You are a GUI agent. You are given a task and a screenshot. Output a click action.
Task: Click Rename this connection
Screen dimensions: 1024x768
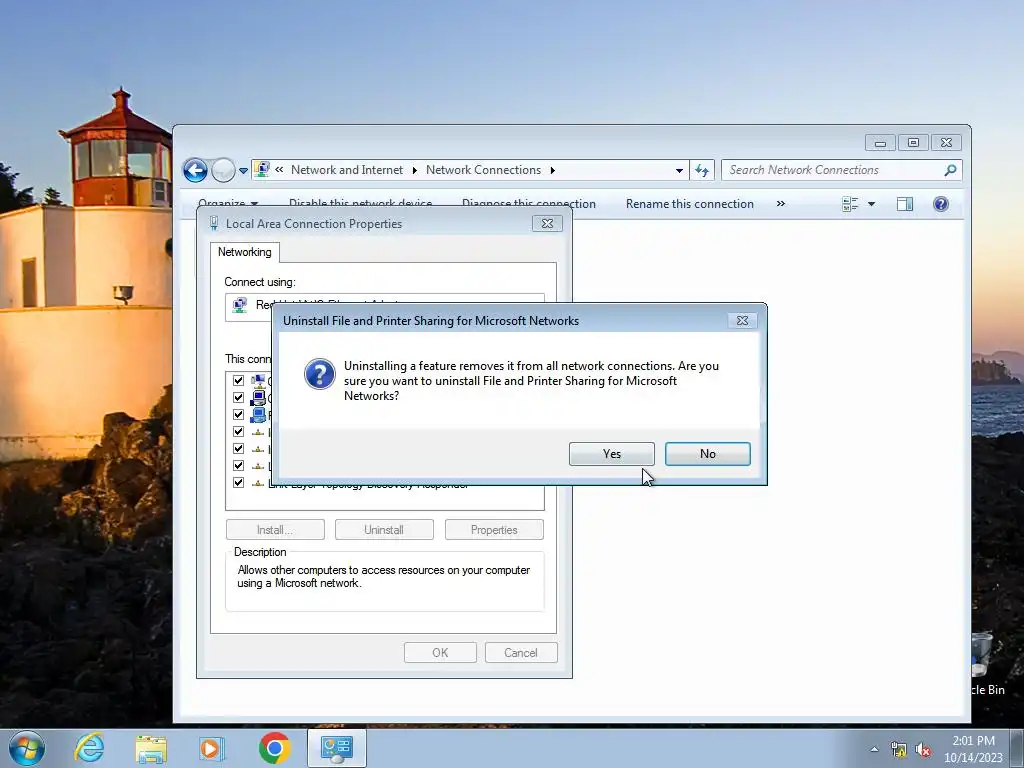pos(690,204)
